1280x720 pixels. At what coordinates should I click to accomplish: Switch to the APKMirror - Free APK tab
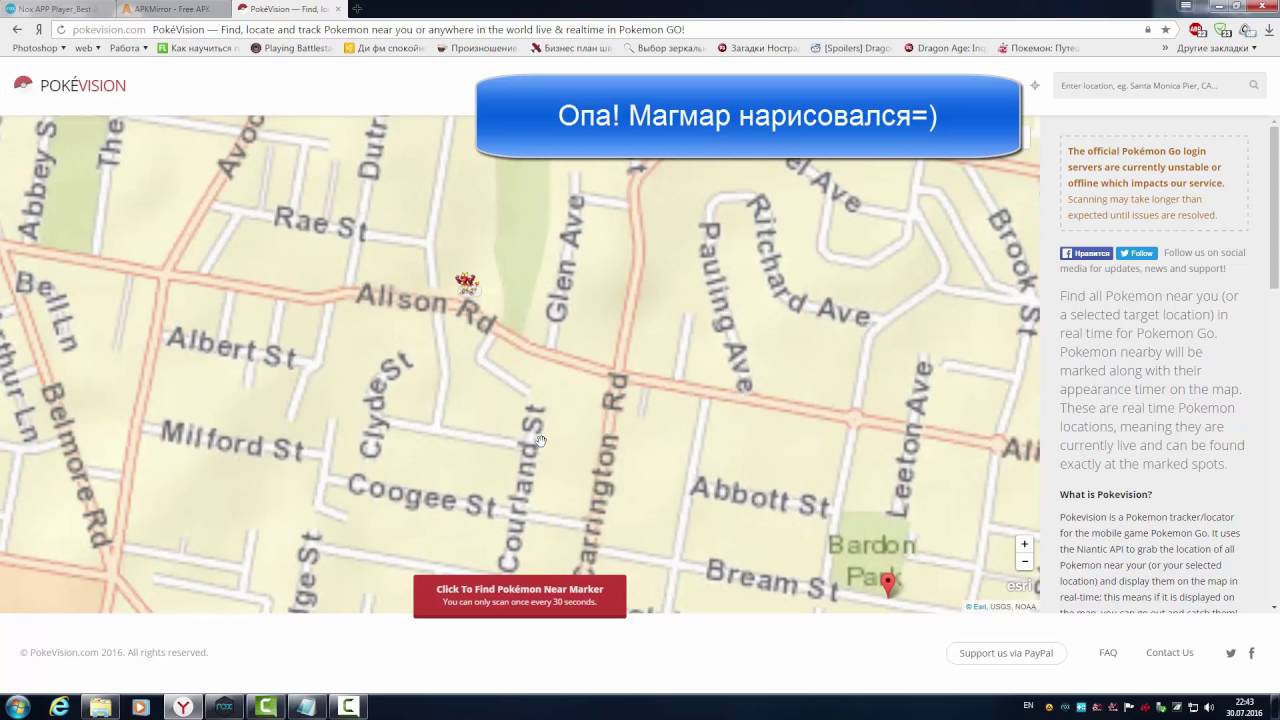(172, 9)
